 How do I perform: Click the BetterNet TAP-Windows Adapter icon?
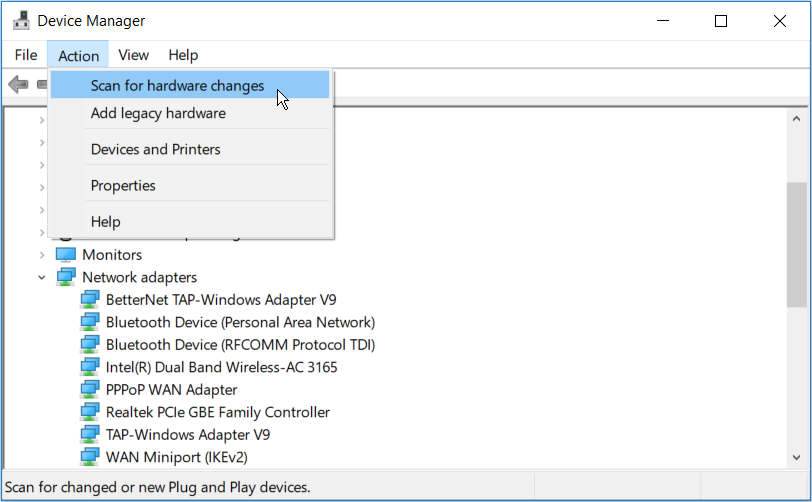pos(90,300)
